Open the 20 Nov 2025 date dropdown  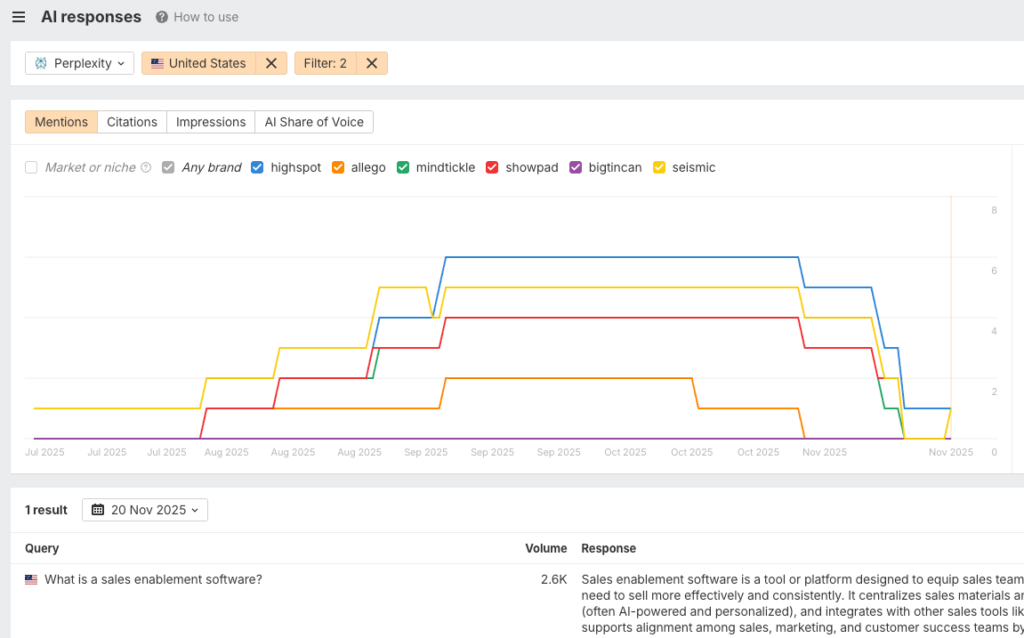145,510
